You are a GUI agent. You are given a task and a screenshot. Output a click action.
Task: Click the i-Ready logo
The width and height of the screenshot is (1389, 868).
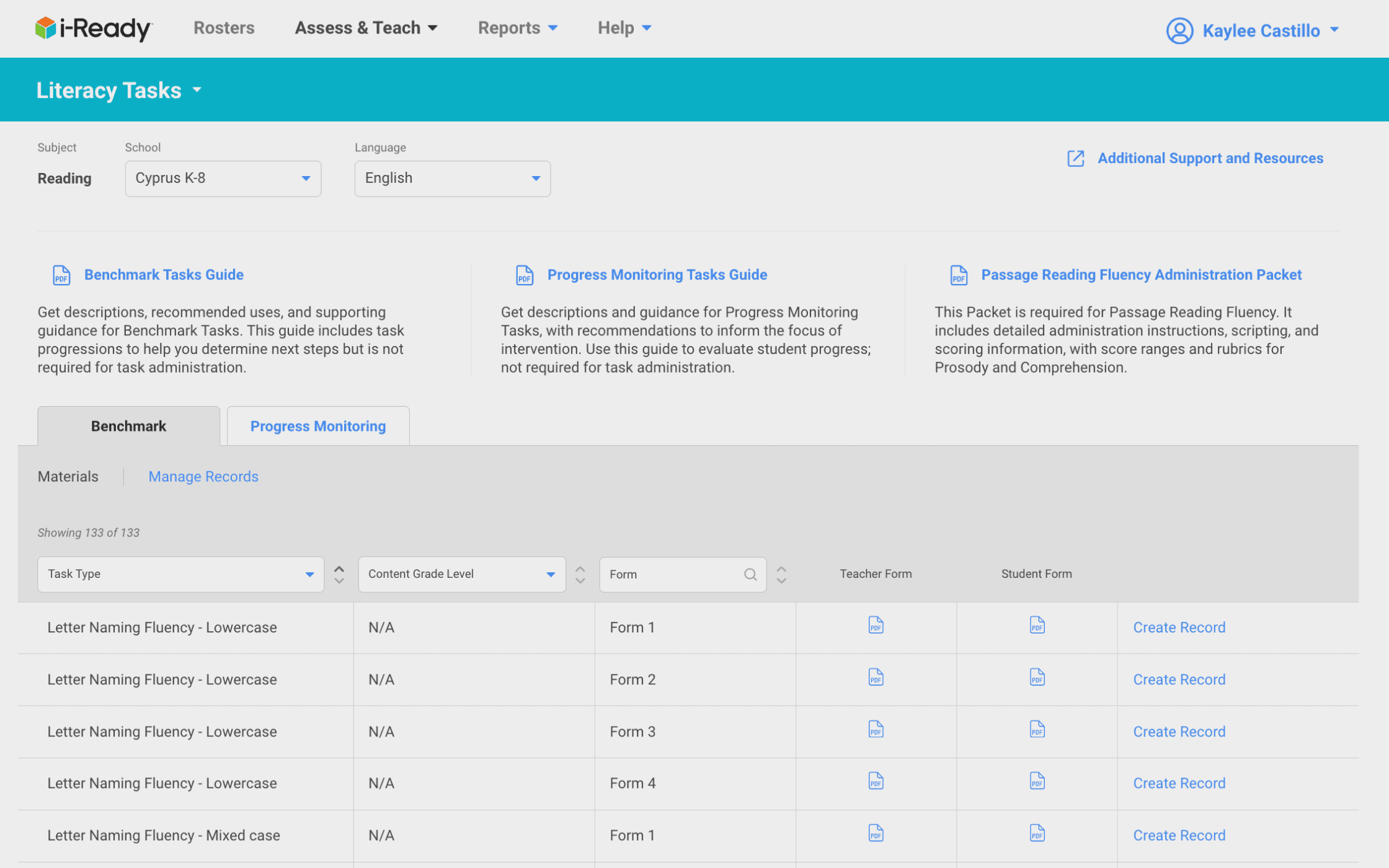tap(92, 28)
